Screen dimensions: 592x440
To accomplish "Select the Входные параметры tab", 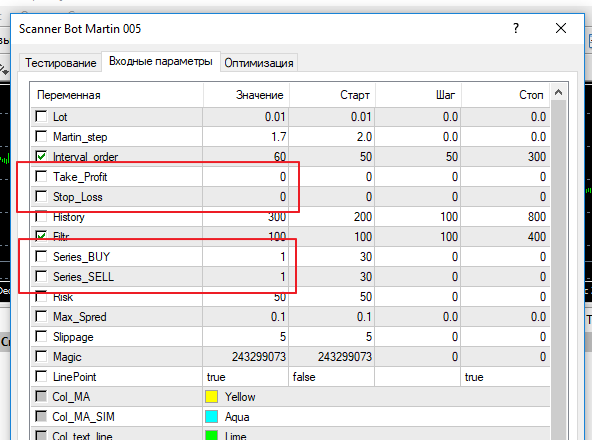I will coord(161,61).
